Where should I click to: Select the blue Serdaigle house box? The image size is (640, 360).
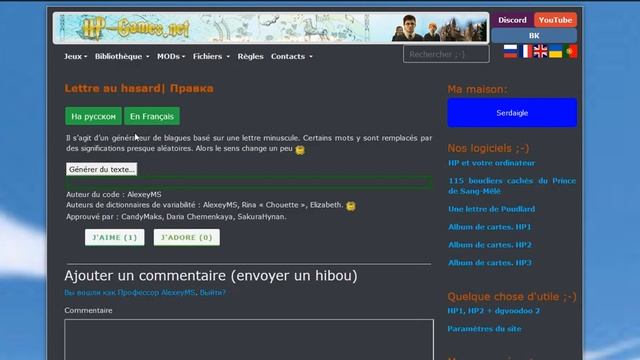pyautogui.click(x=512, y=113)
